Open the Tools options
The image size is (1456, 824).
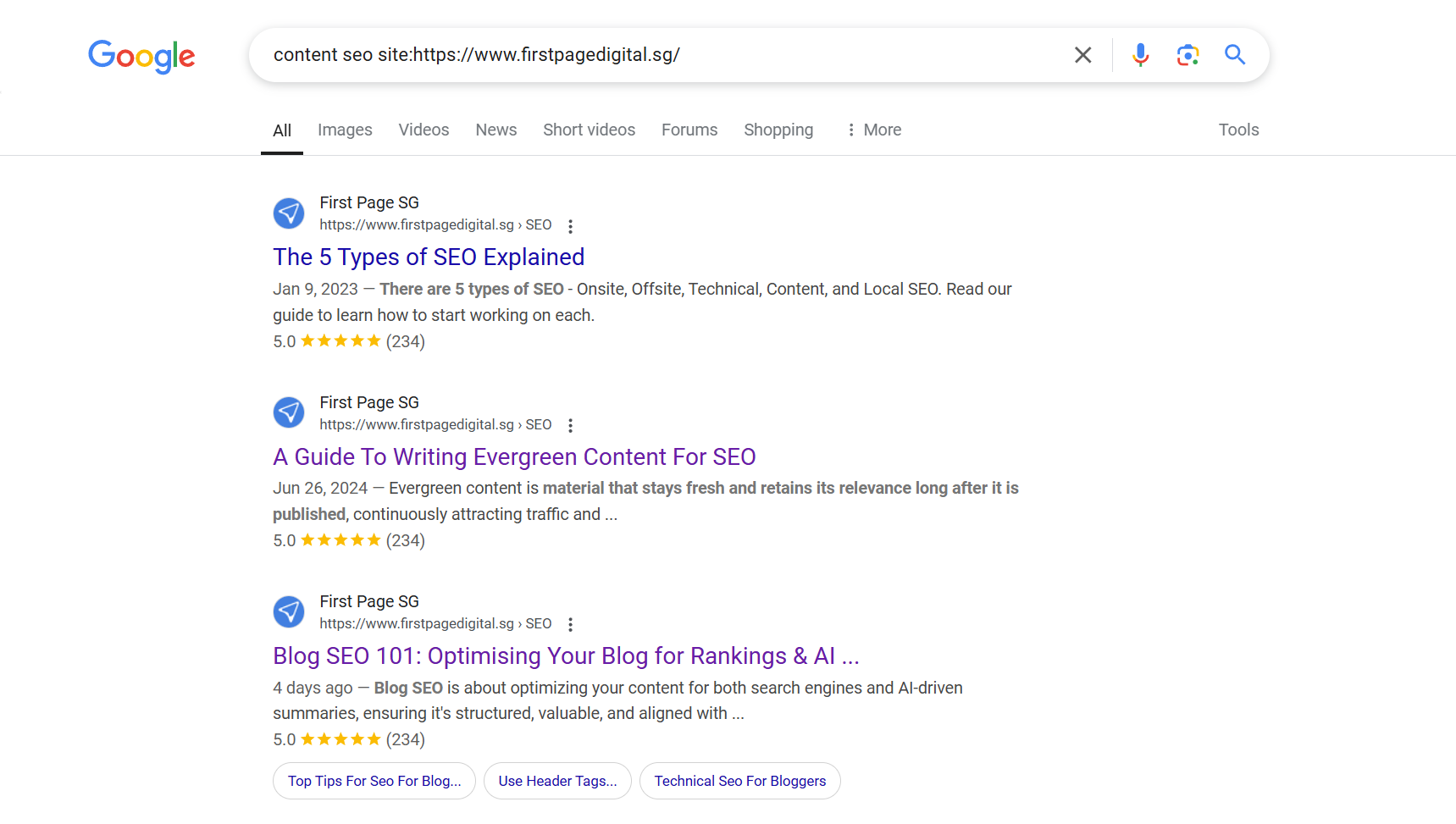(1238, 130)
